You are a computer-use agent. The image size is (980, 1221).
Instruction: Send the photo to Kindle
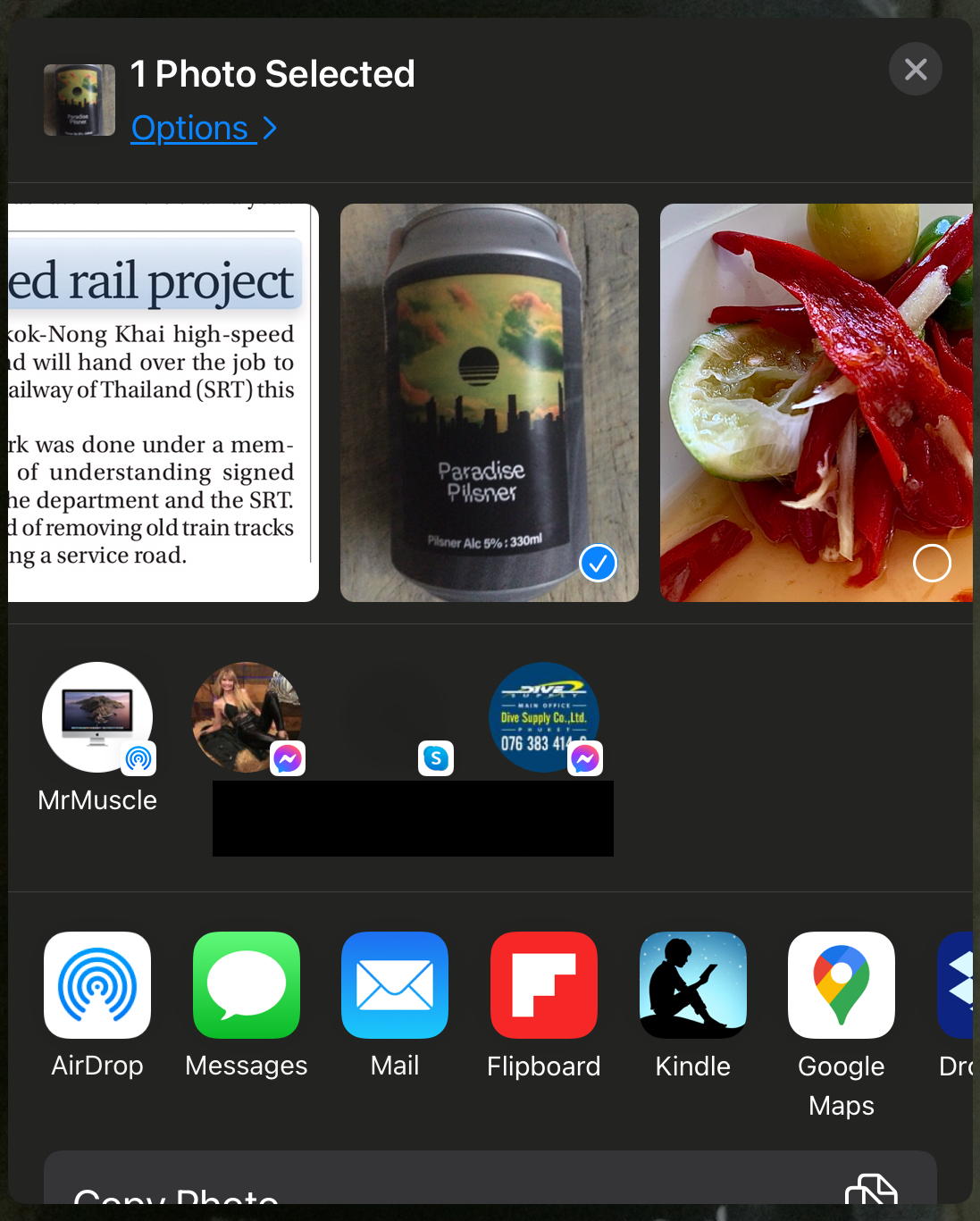click(693, 985)
